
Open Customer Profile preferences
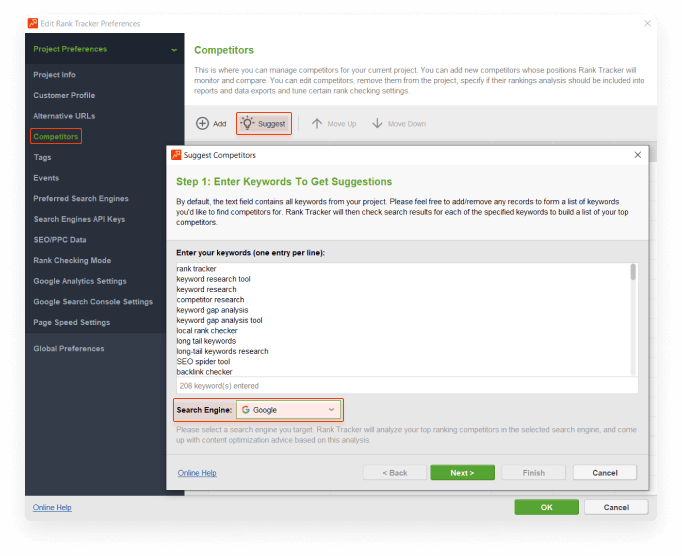point(64,95)
